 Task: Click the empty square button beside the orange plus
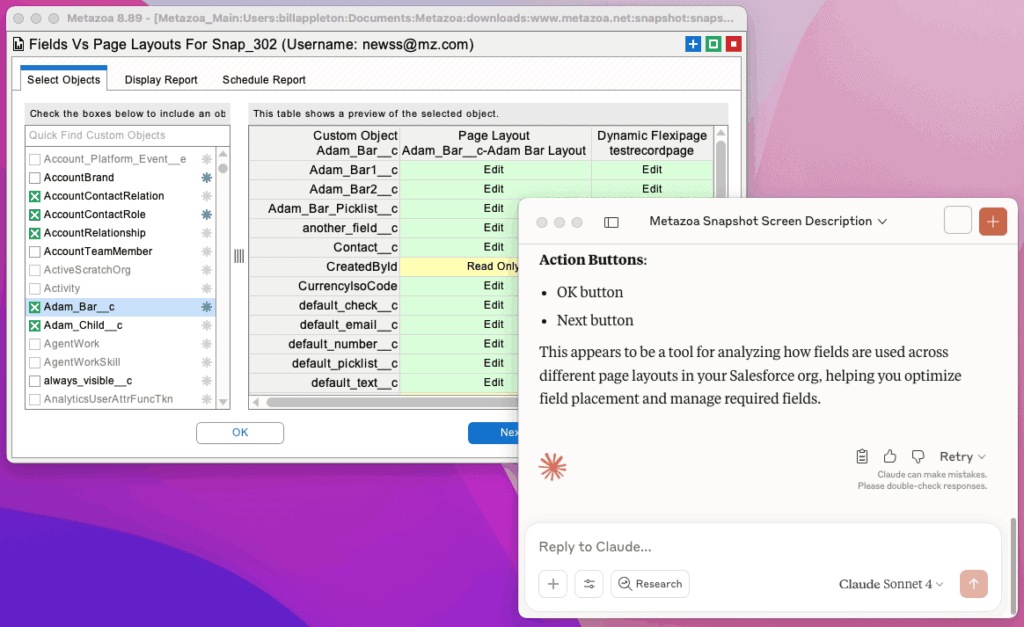click(x=957, y=221)
